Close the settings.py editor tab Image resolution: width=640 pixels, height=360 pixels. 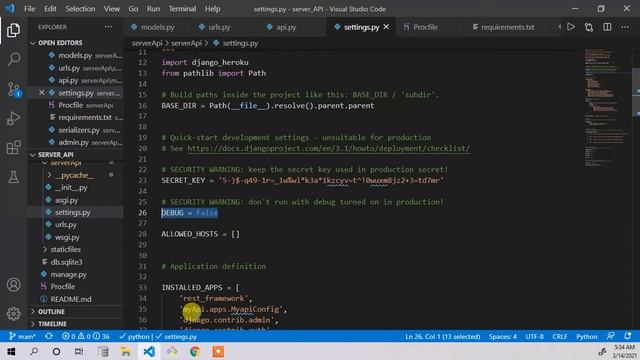(386, 27)
